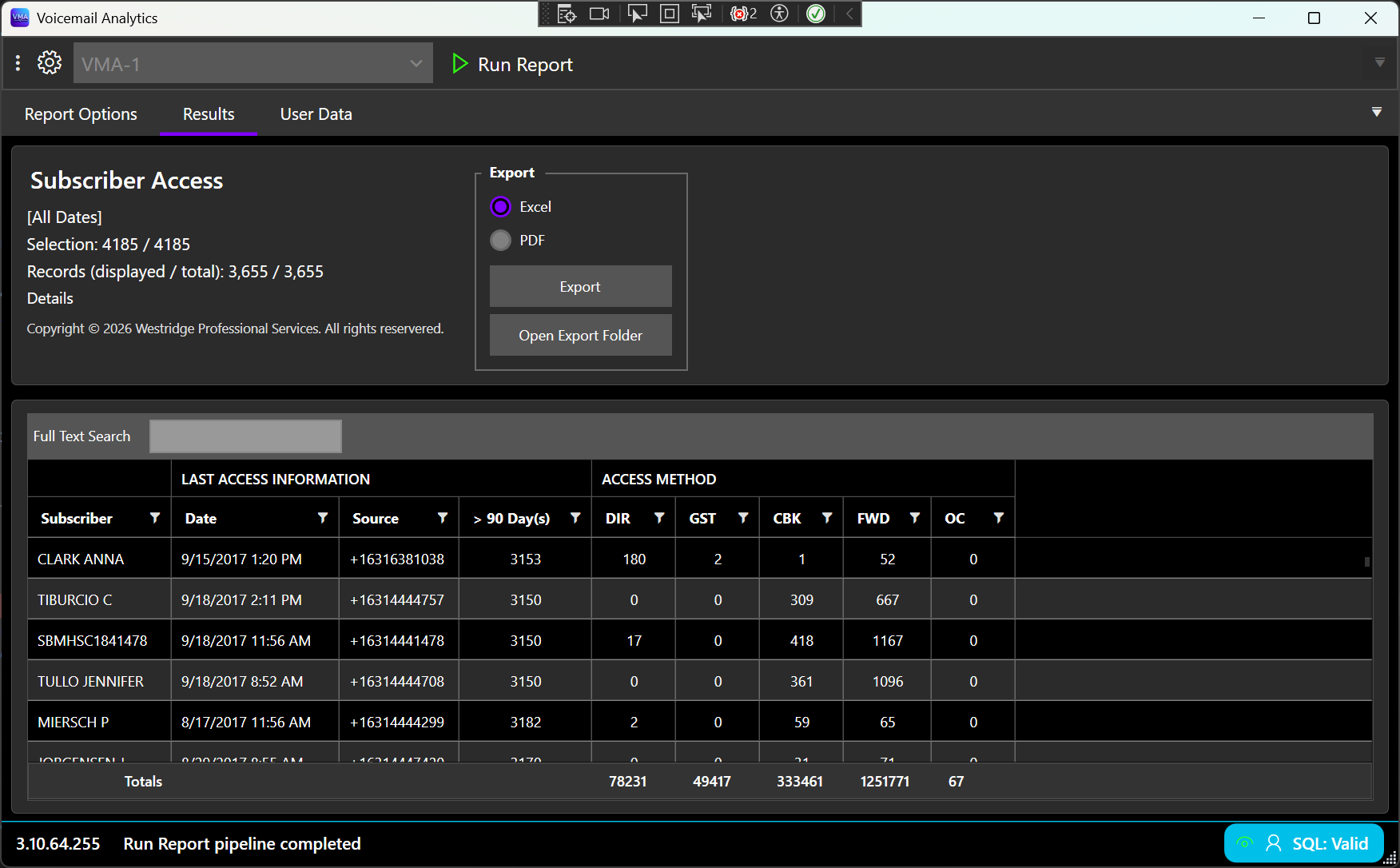Click the green Run Report play icon

(459, 64)
